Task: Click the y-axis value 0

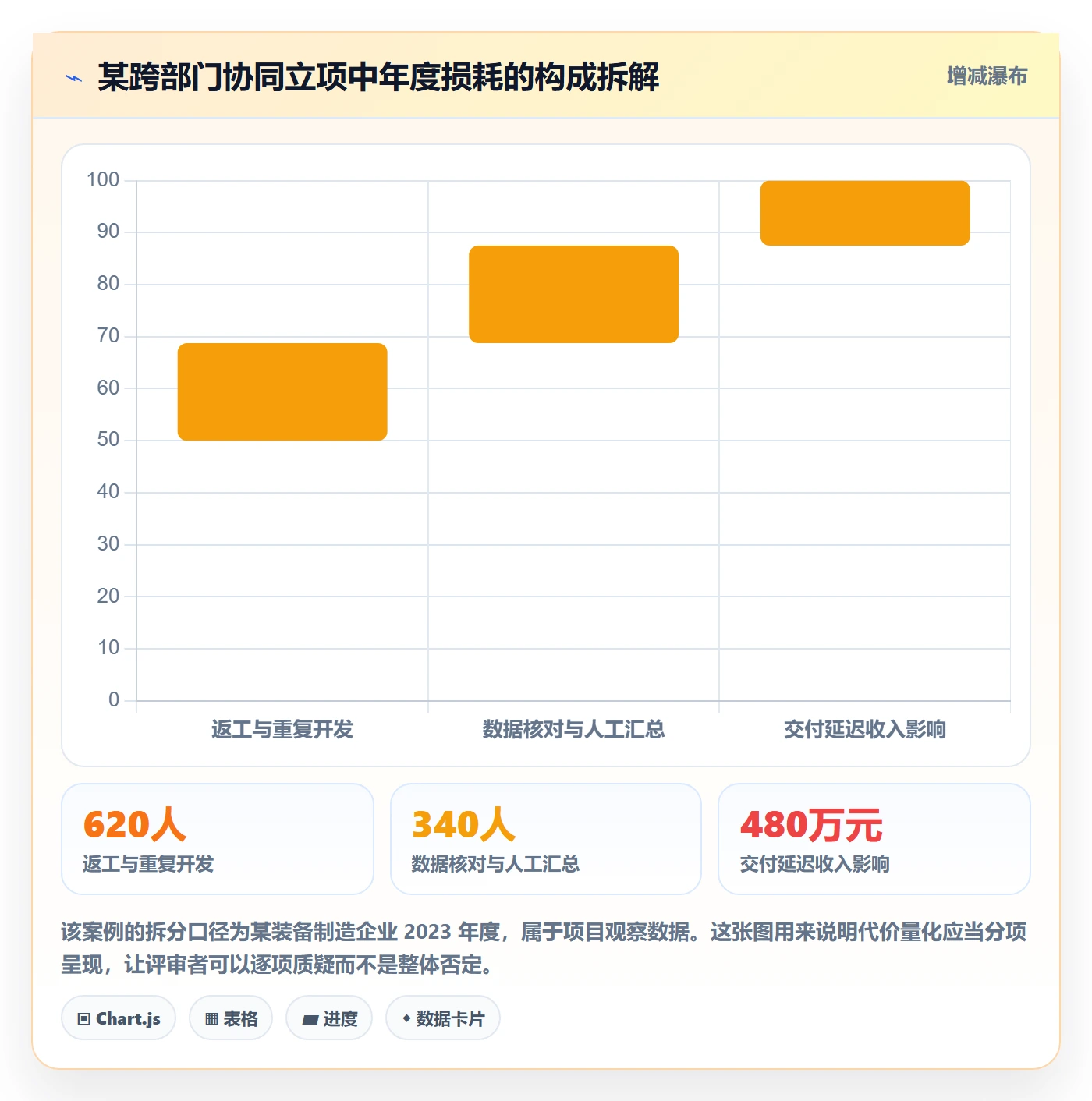Action: pyautogui.click(x=114, y=699)
